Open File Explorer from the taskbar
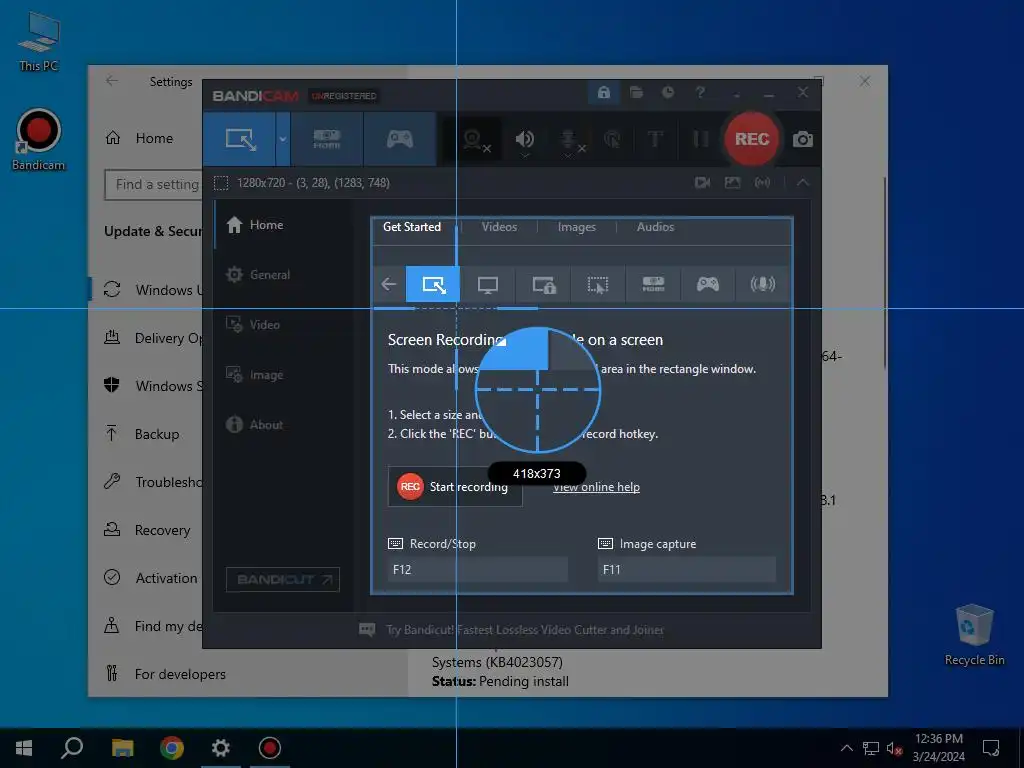 coord(122,748)
